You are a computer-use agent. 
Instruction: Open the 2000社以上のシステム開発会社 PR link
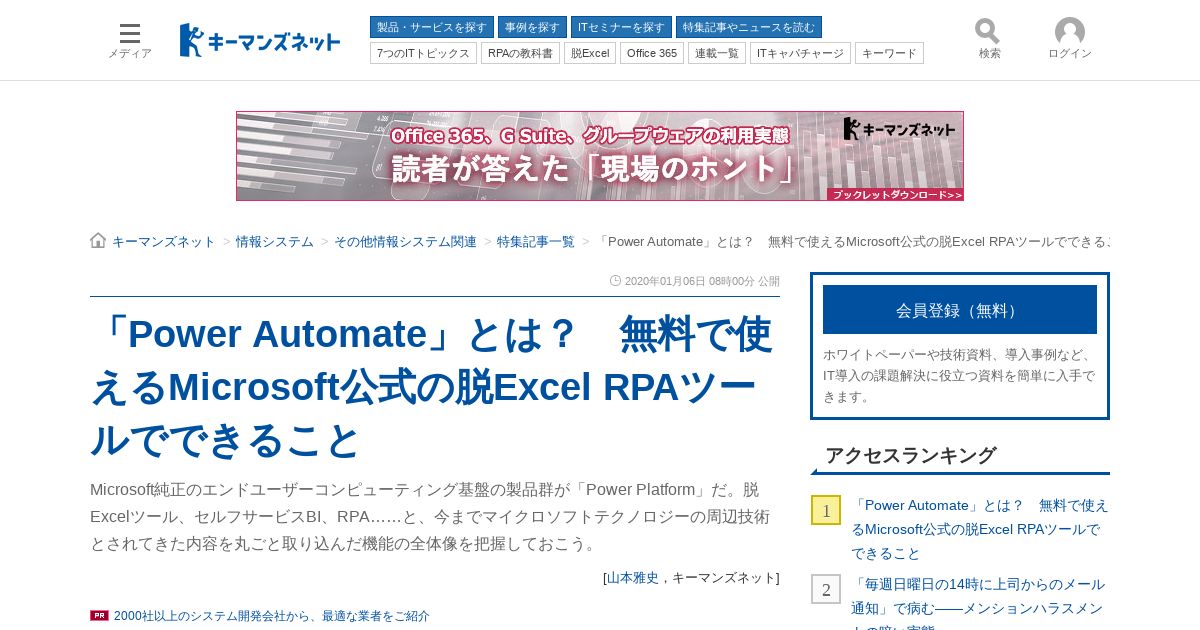[272, 616]
